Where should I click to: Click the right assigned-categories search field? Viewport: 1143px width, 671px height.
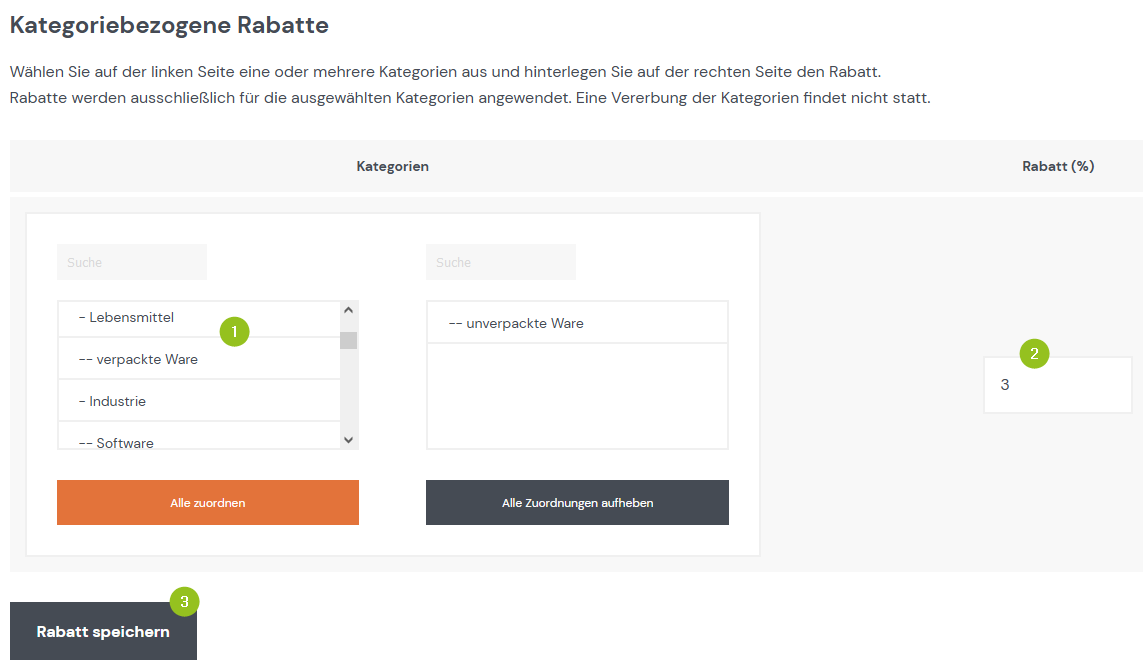coord(501,262)
